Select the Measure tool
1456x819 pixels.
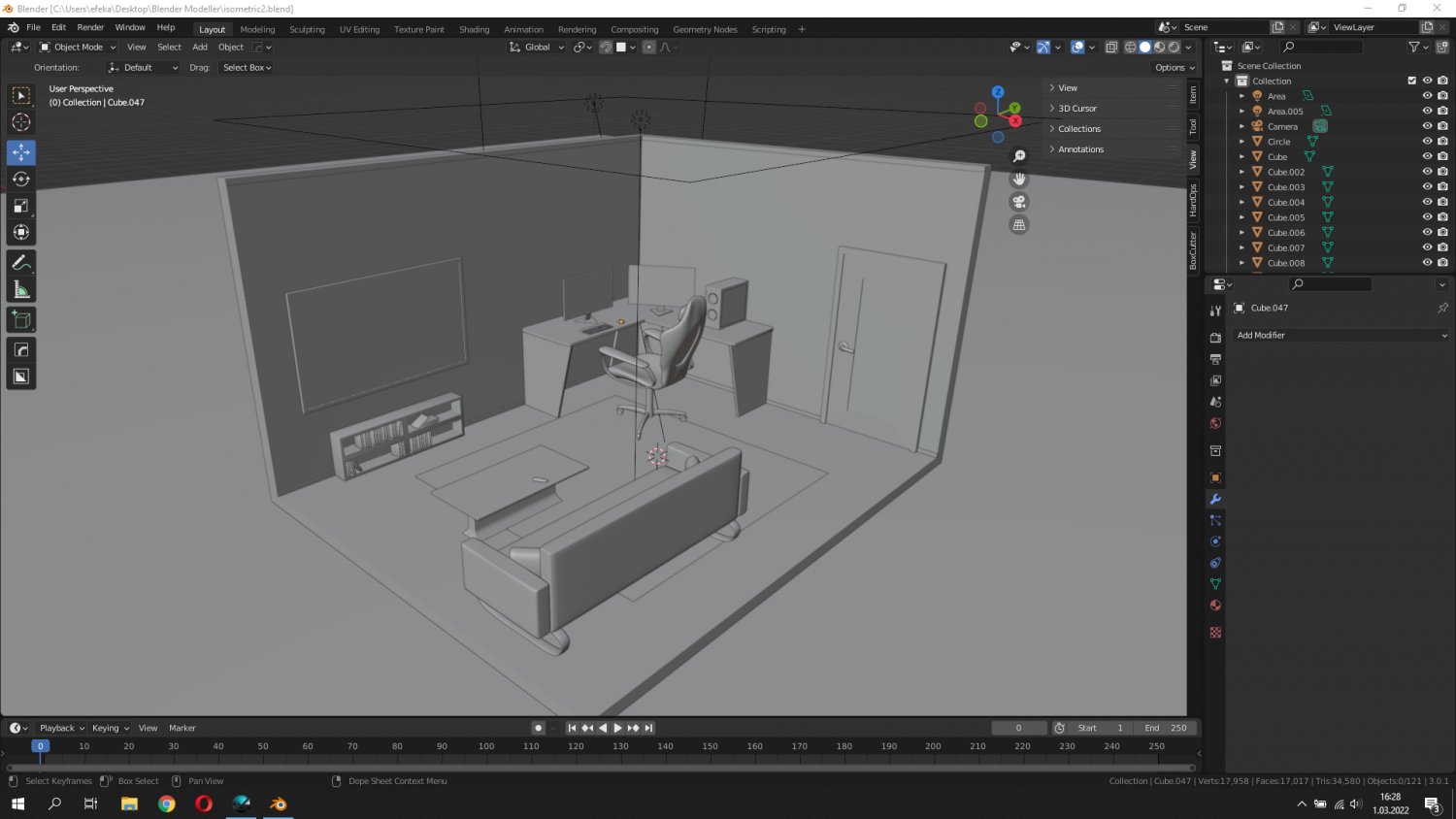click(20, 288)
